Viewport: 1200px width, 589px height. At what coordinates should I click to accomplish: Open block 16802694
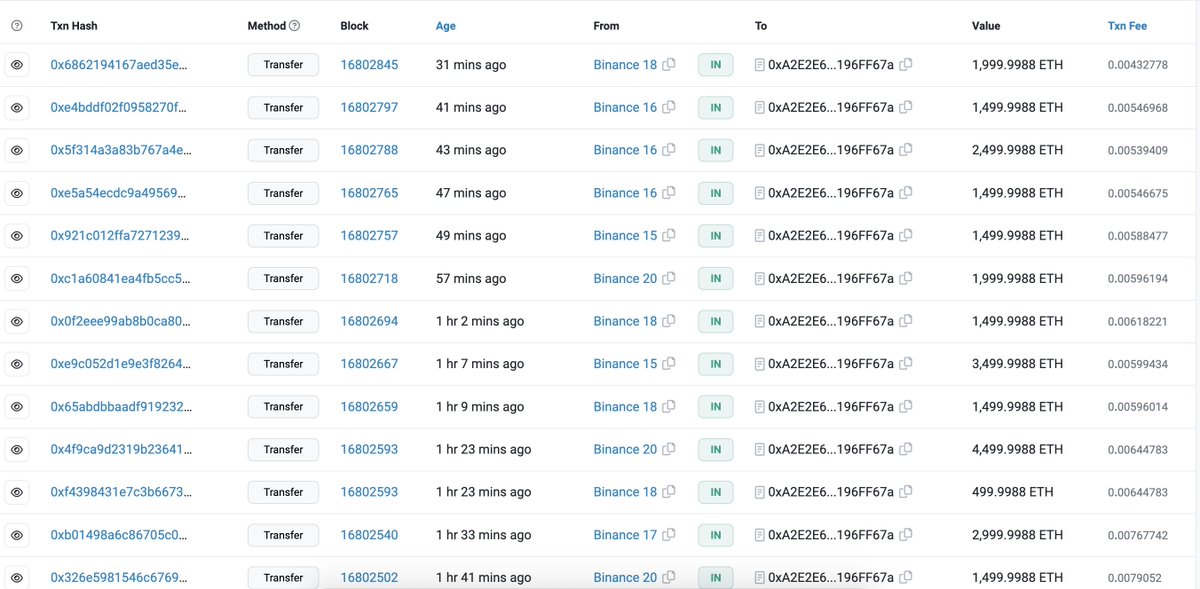[x=369, y=321]
